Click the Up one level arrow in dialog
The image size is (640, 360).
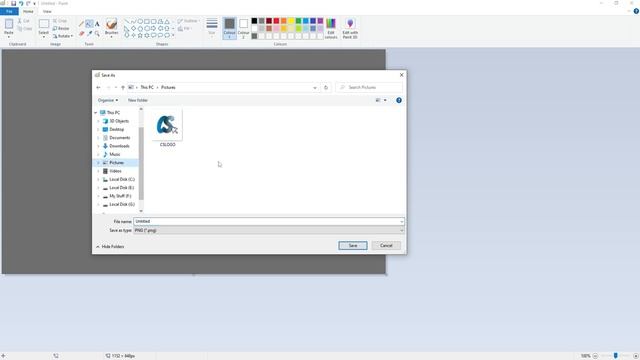click(x=123, y=87)
